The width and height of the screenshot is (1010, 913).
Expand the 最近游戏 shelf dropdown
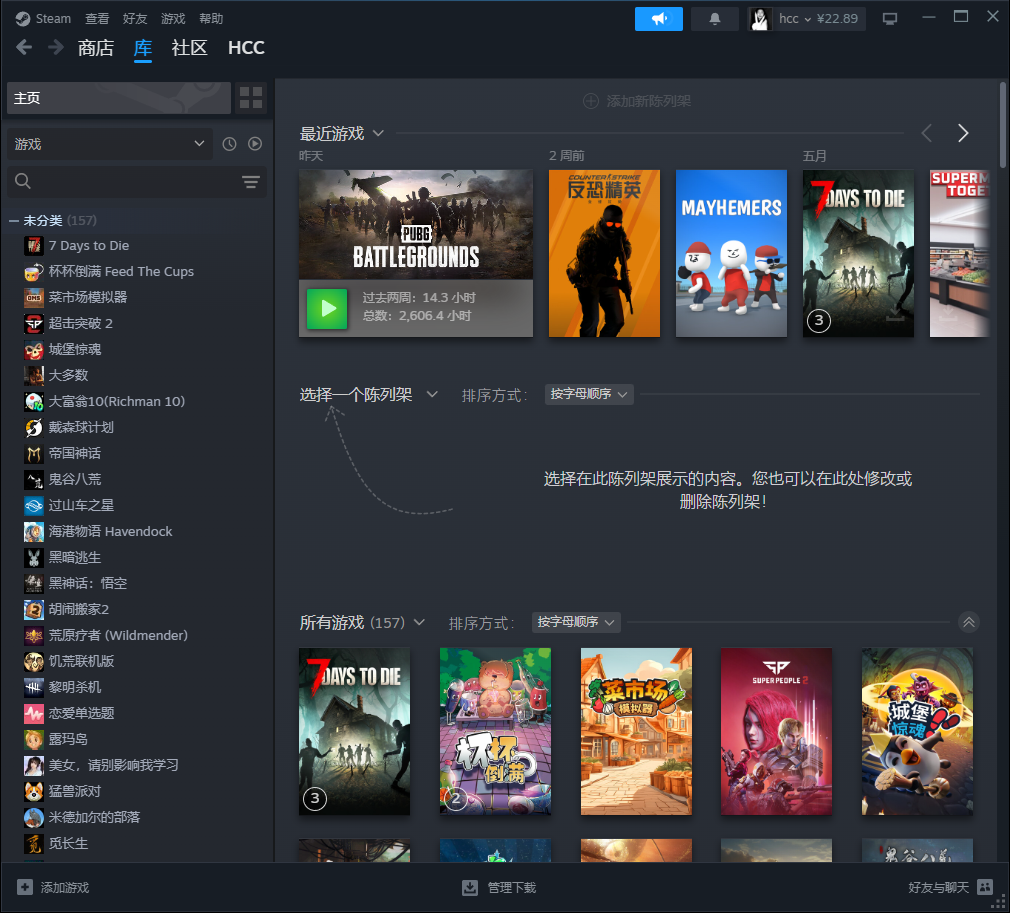click(378, 133)
